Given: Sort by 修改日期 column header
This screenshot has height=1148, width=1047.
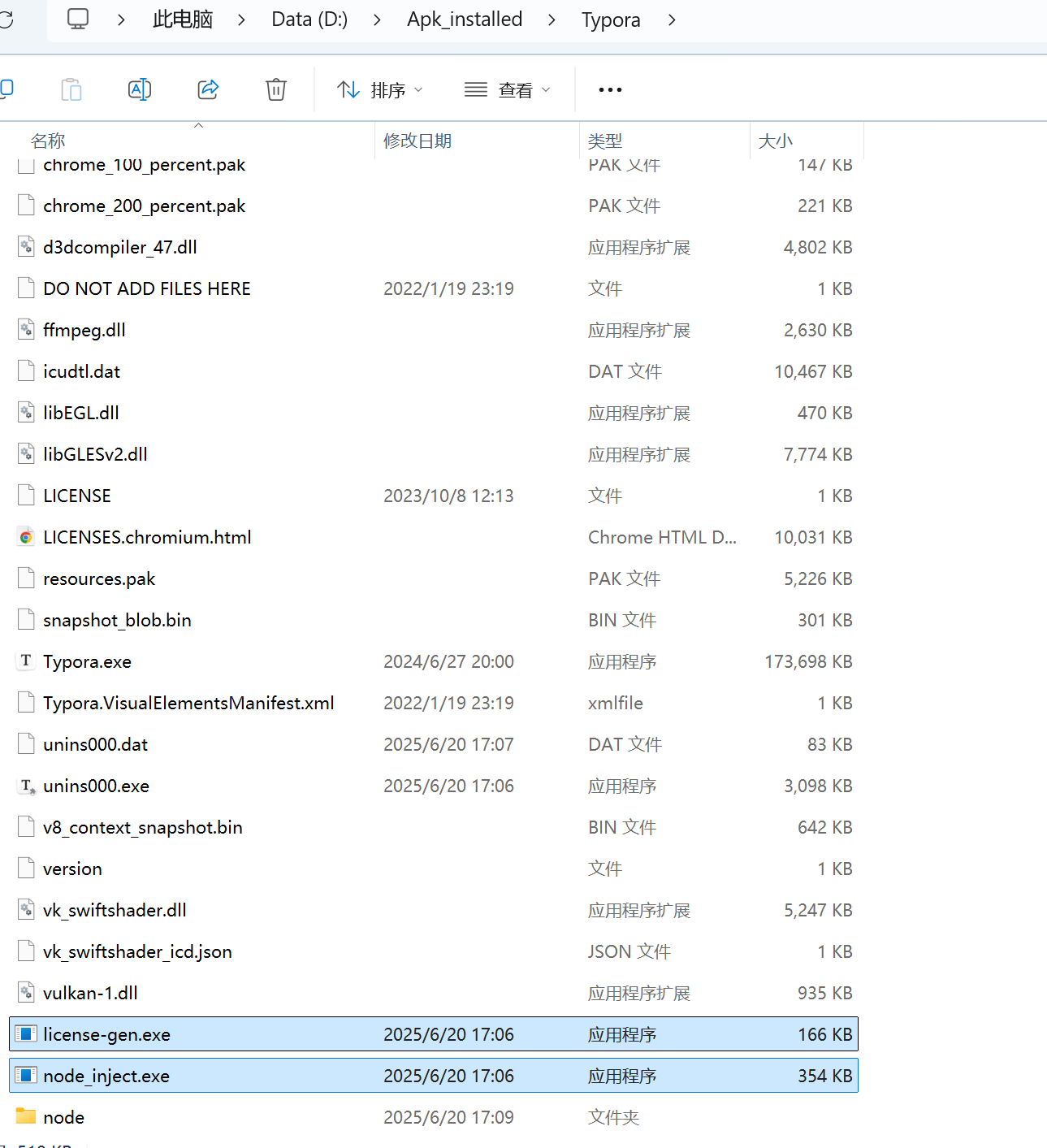Looking at the screenshot, I should [418, 141].
